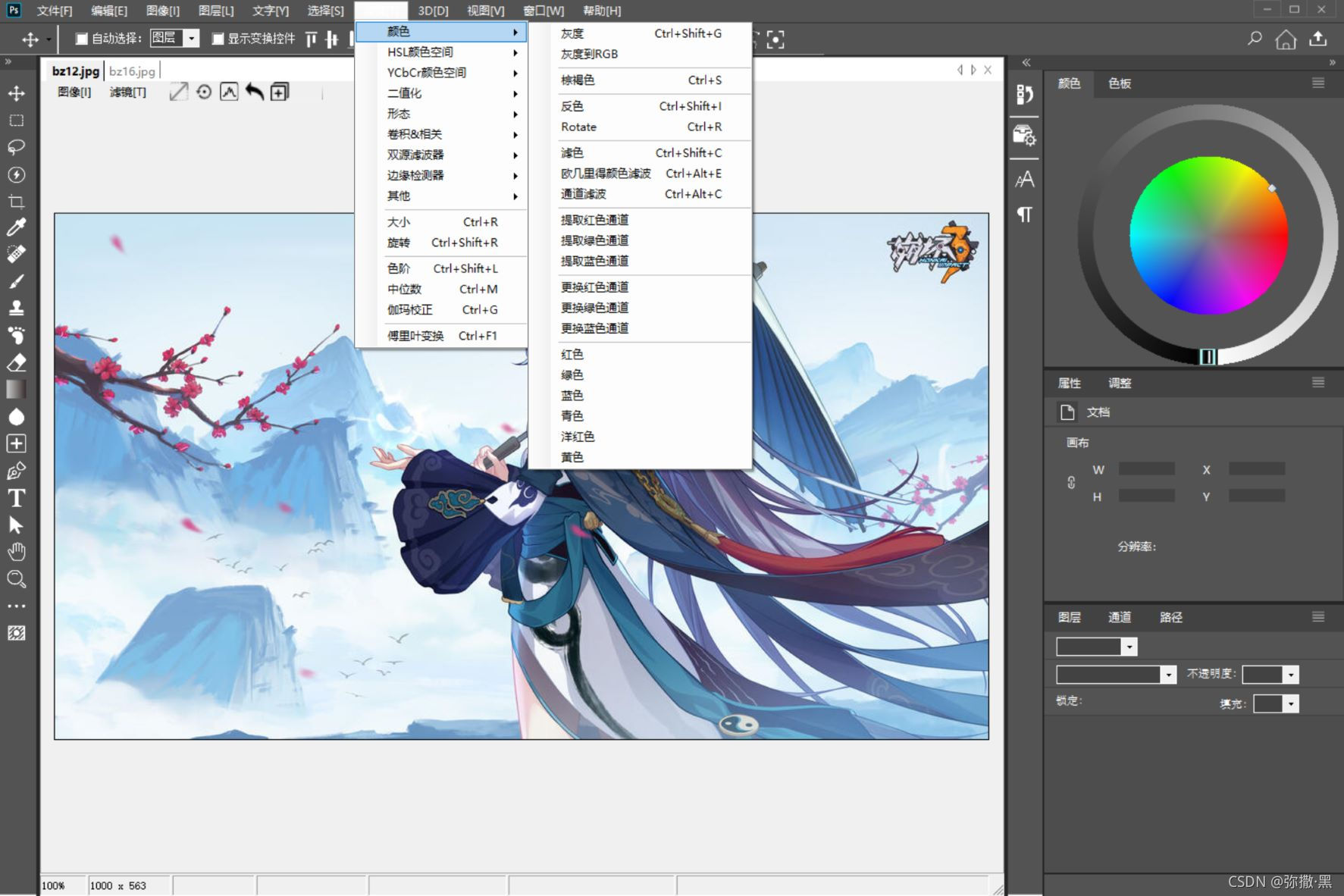Select the Brush tool
The height and width of the screenshot is (896, 1344).
coord(16,281)
